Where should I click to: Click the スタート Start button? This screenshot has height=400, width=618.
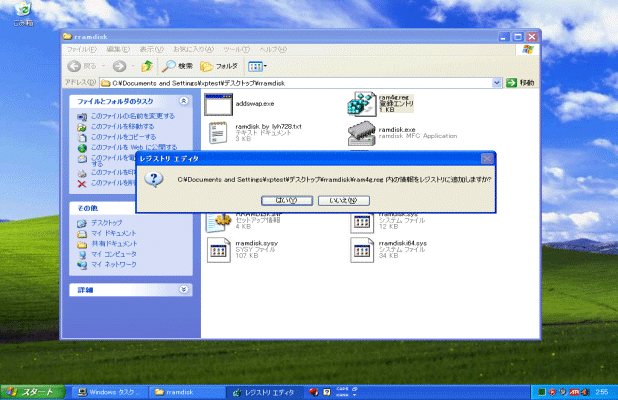pos(33,392)
